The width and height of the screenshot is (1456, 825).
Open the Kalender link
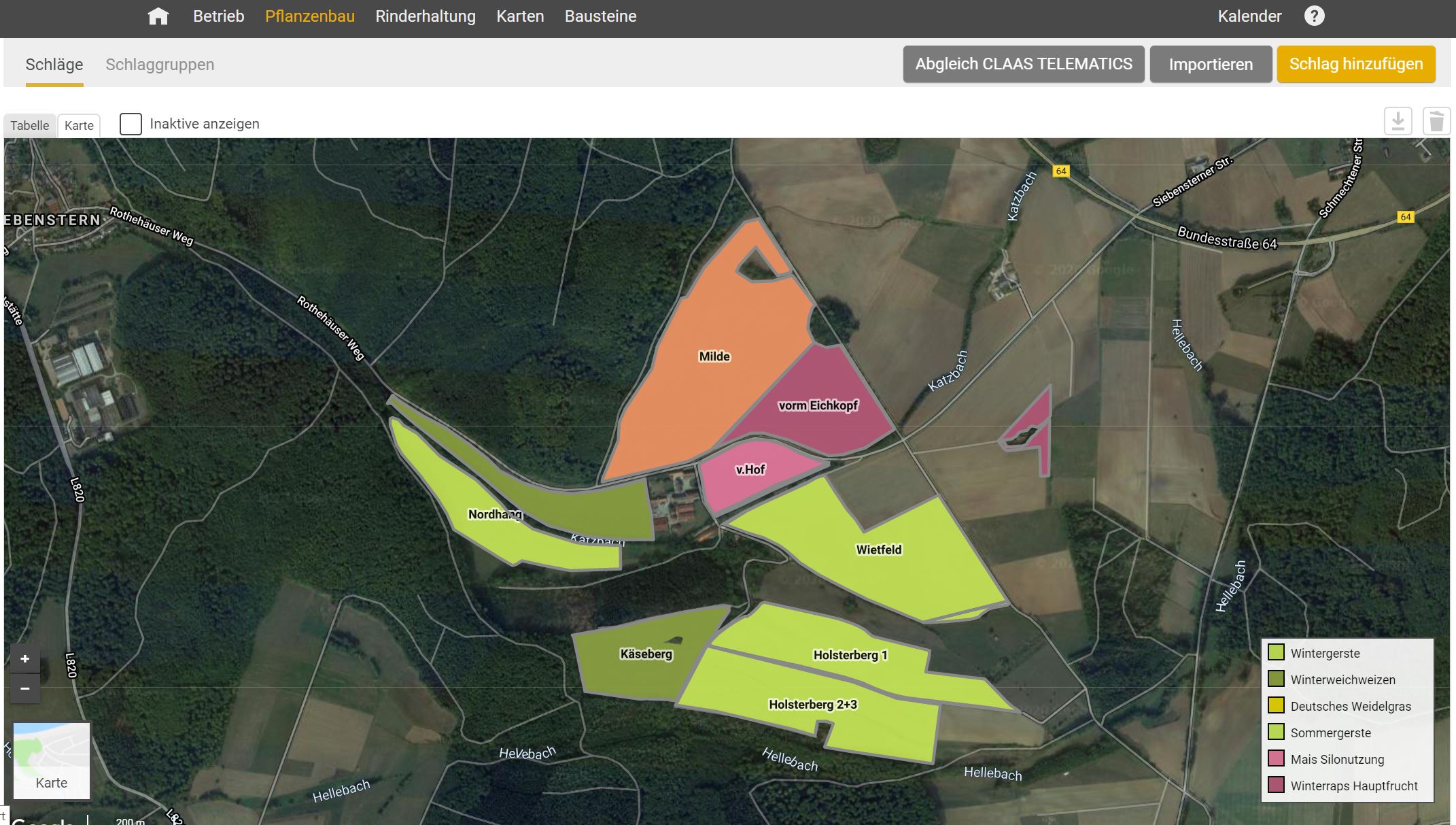[1249, 16]
